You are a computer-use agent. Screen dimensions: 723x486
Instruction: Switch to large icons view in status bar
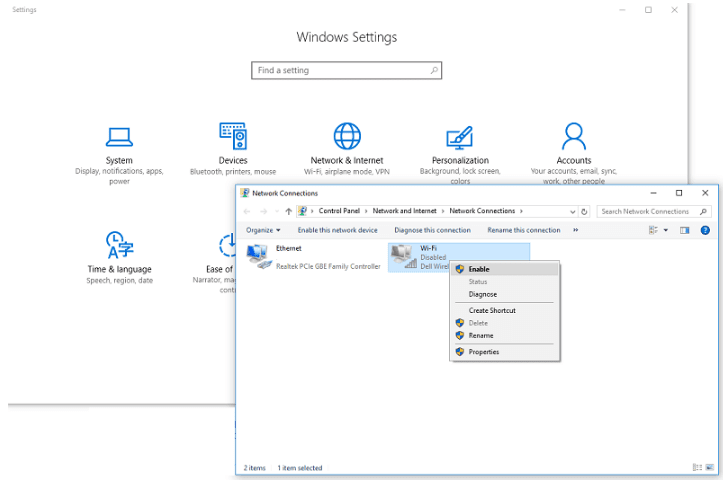(x=710, y=468)
